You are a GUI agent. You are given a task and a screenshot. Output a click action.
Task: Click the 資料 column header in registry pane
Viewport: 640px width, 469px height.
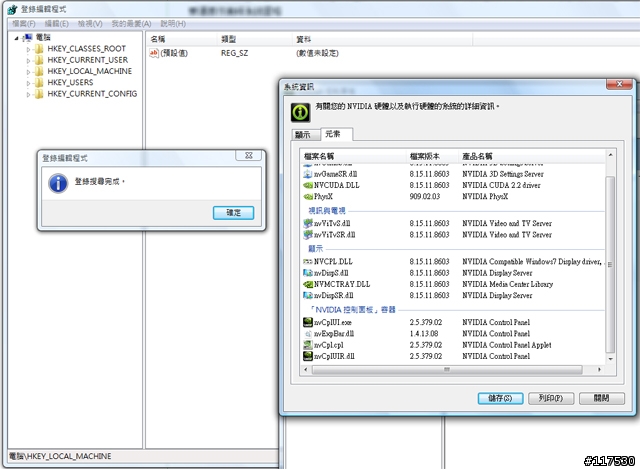pyautogui.click(x=382, y=40)
